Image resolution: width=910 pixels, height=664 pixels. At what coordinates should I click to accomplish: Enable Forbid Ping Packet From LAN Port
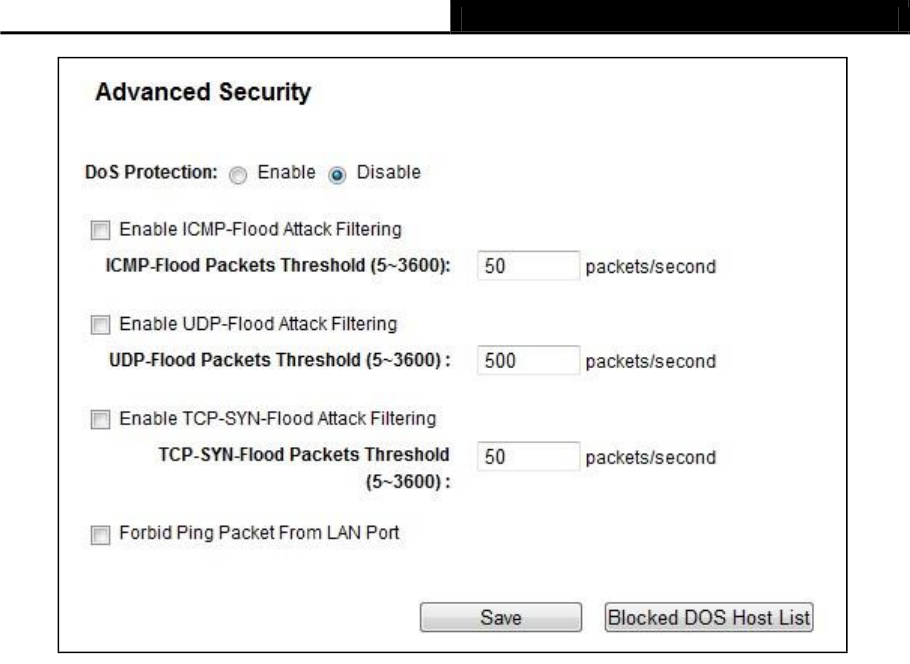pyautogui.click(x=98, y=535)
